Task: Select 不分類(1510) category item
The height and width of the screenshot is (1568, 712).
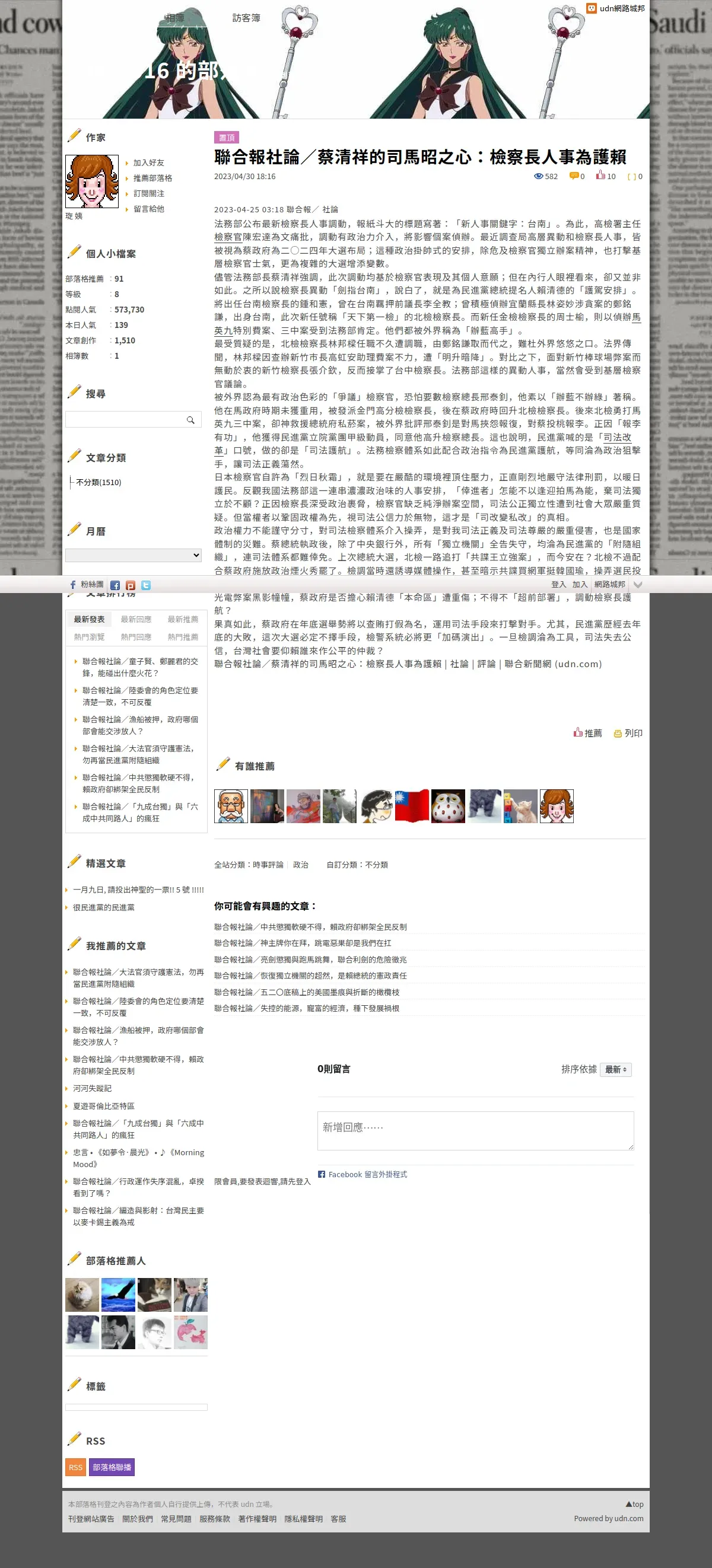Action: tap(98, 482)
